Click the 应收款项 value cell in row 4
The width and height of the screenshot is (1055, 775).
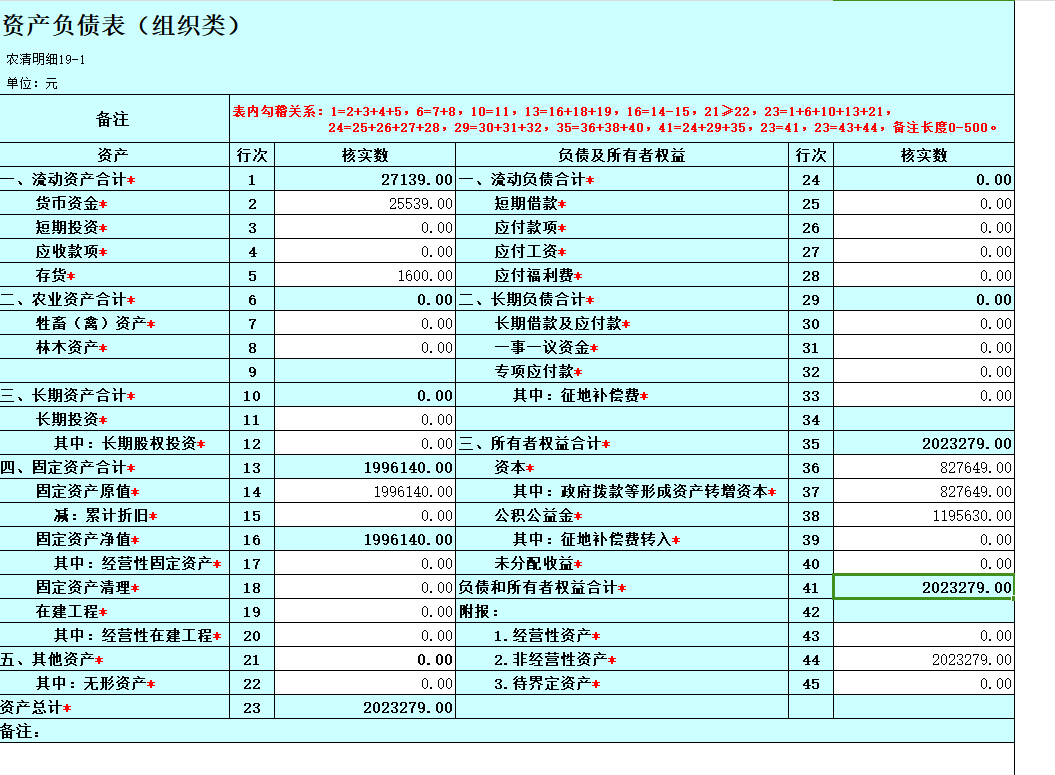tap(365, 252)
